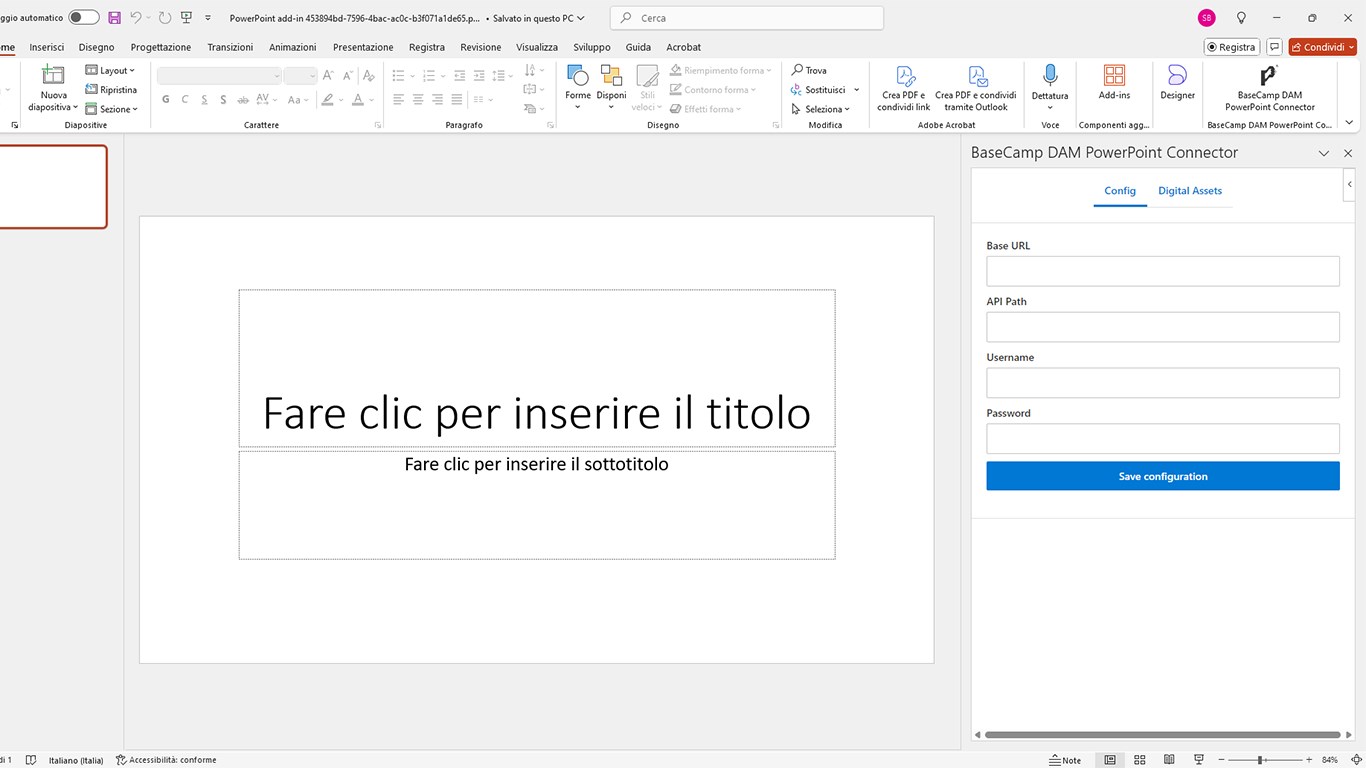This screenshot has height=768, width=1366.
Task: Open the comments pane icon
Action: pos(1274,47)
